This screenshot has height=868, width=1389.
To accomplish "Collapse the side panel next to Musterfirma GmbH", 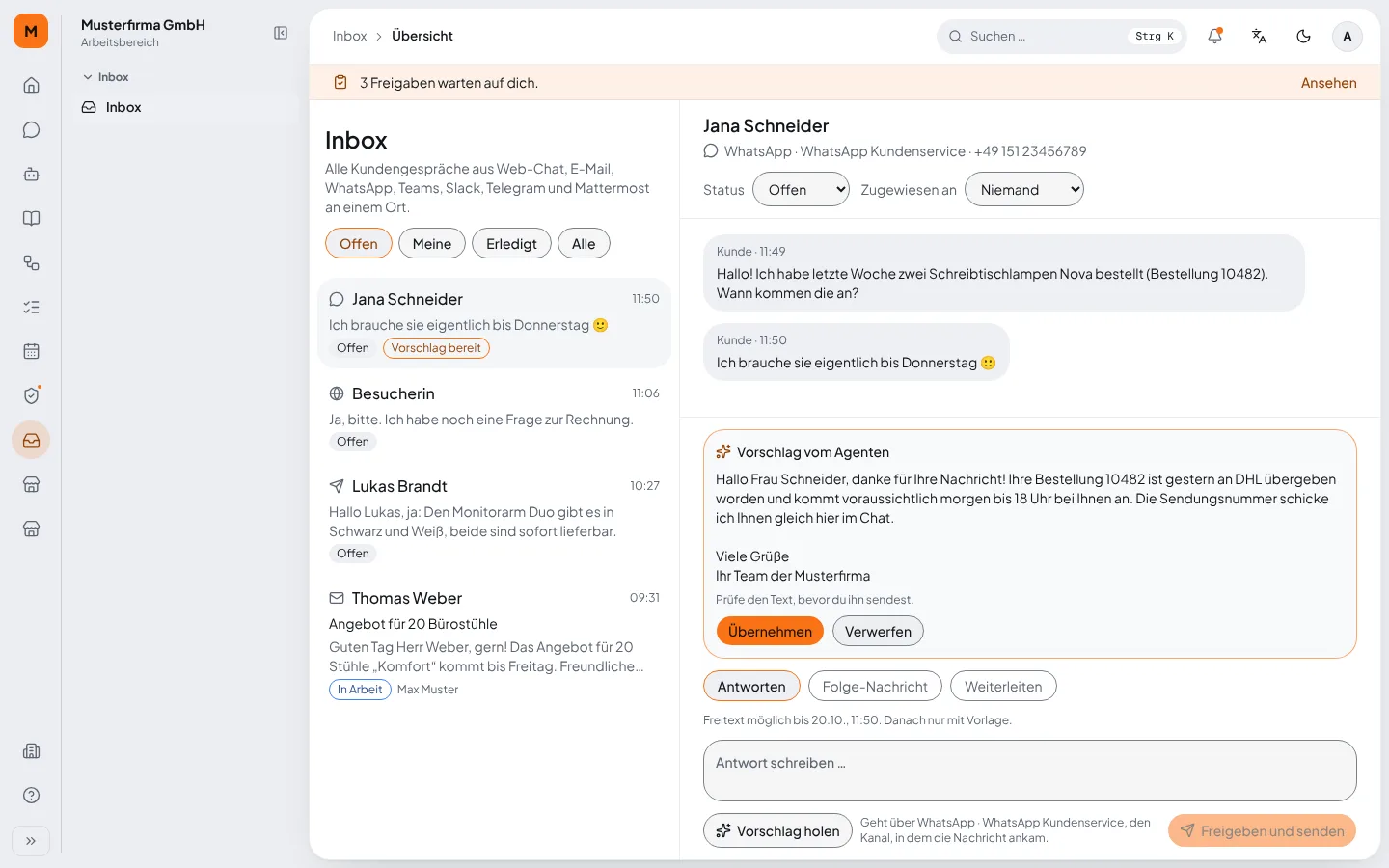I will click(281, 33).
